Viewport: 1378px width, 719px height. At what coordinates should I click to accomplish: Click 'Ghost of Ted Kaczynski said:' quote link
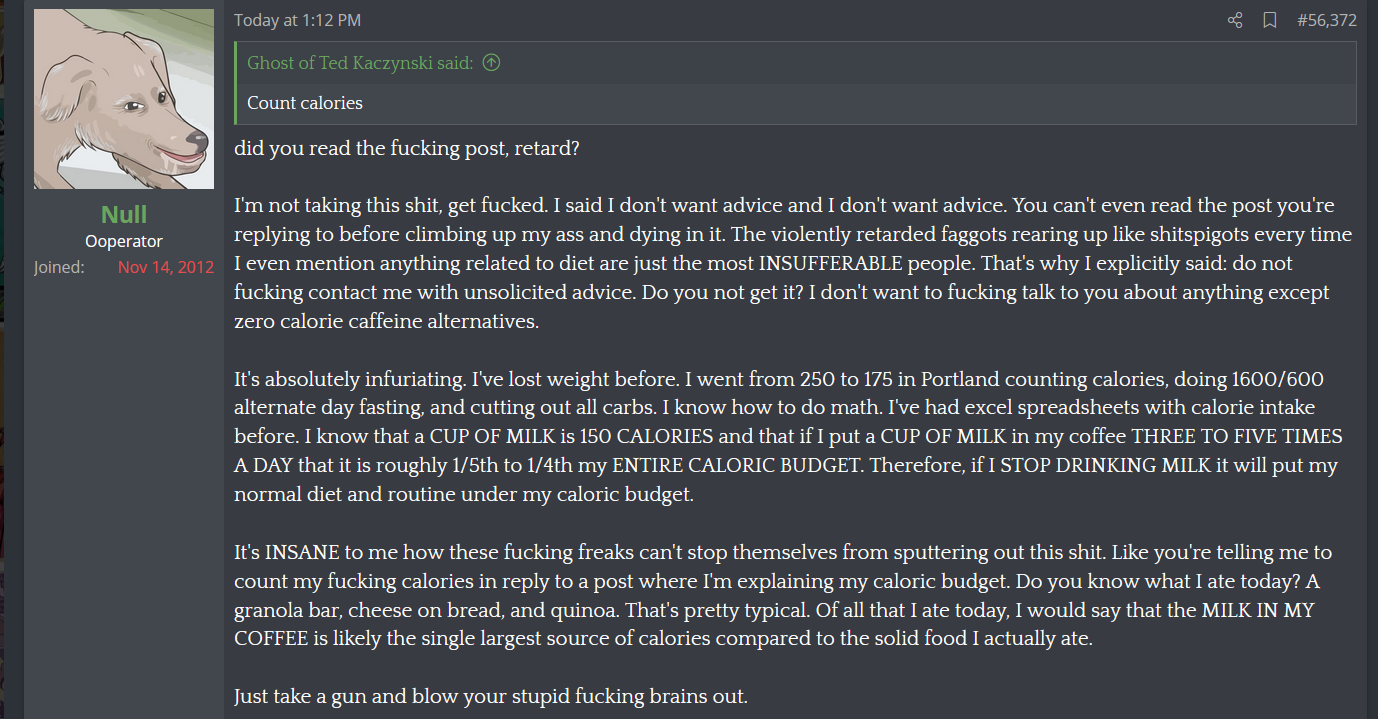pos(360,63)
